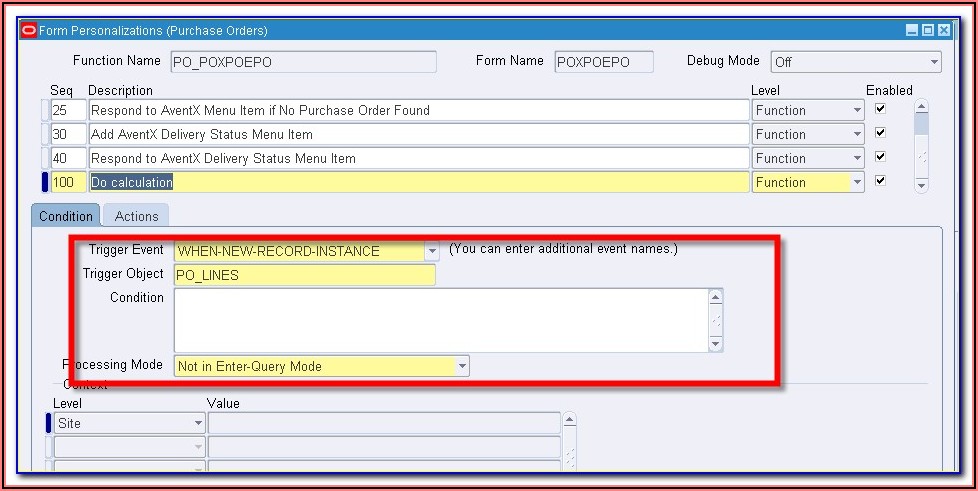The height and width of the screenshot is (491, 978).
Task: Uncheck Enabled for the Do calculation rule
Action: pos(881,181)
